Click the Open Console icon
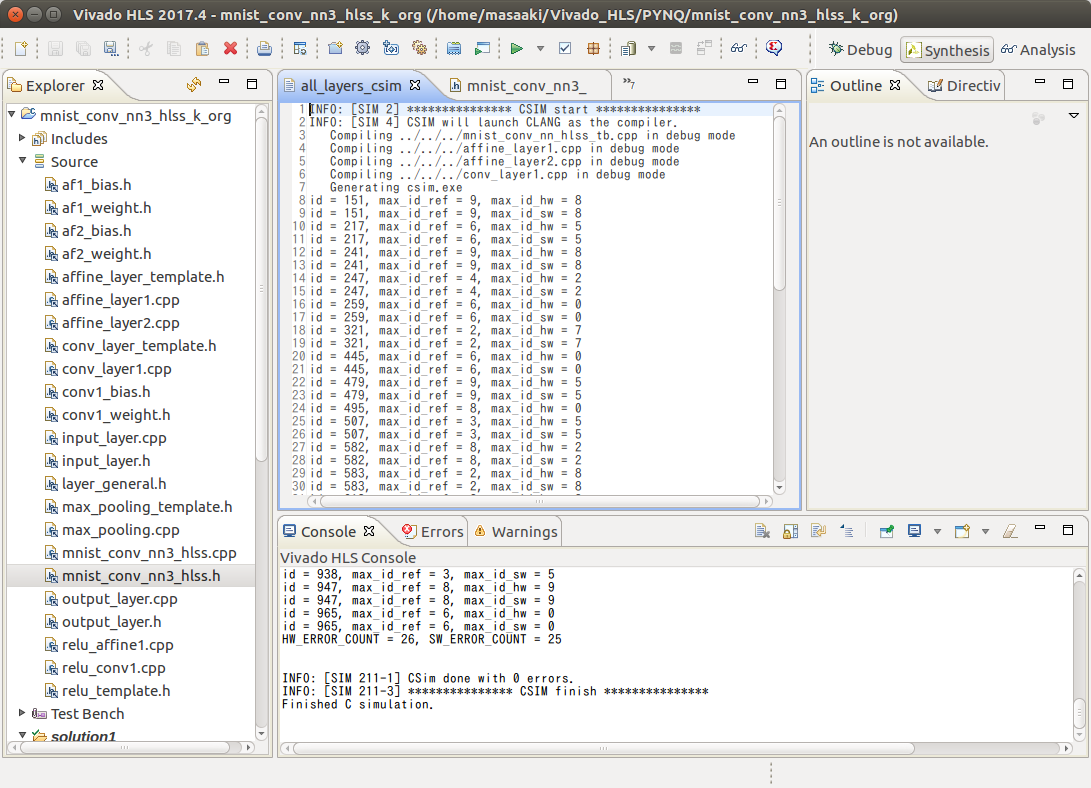The image size is (1091, 788). point(962,531)
